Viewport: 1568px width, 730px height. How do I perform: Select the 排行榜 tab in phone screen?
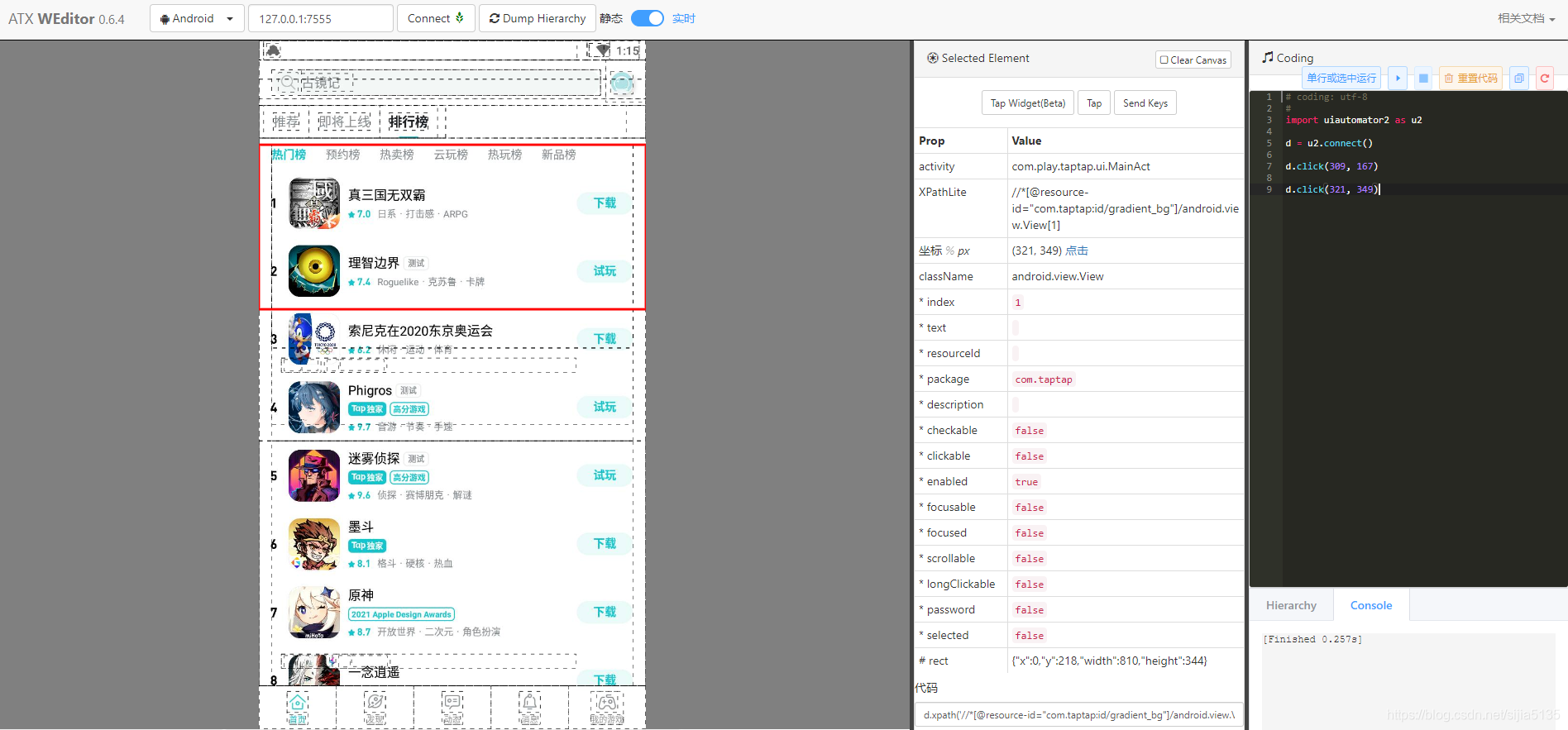(409, 122)
